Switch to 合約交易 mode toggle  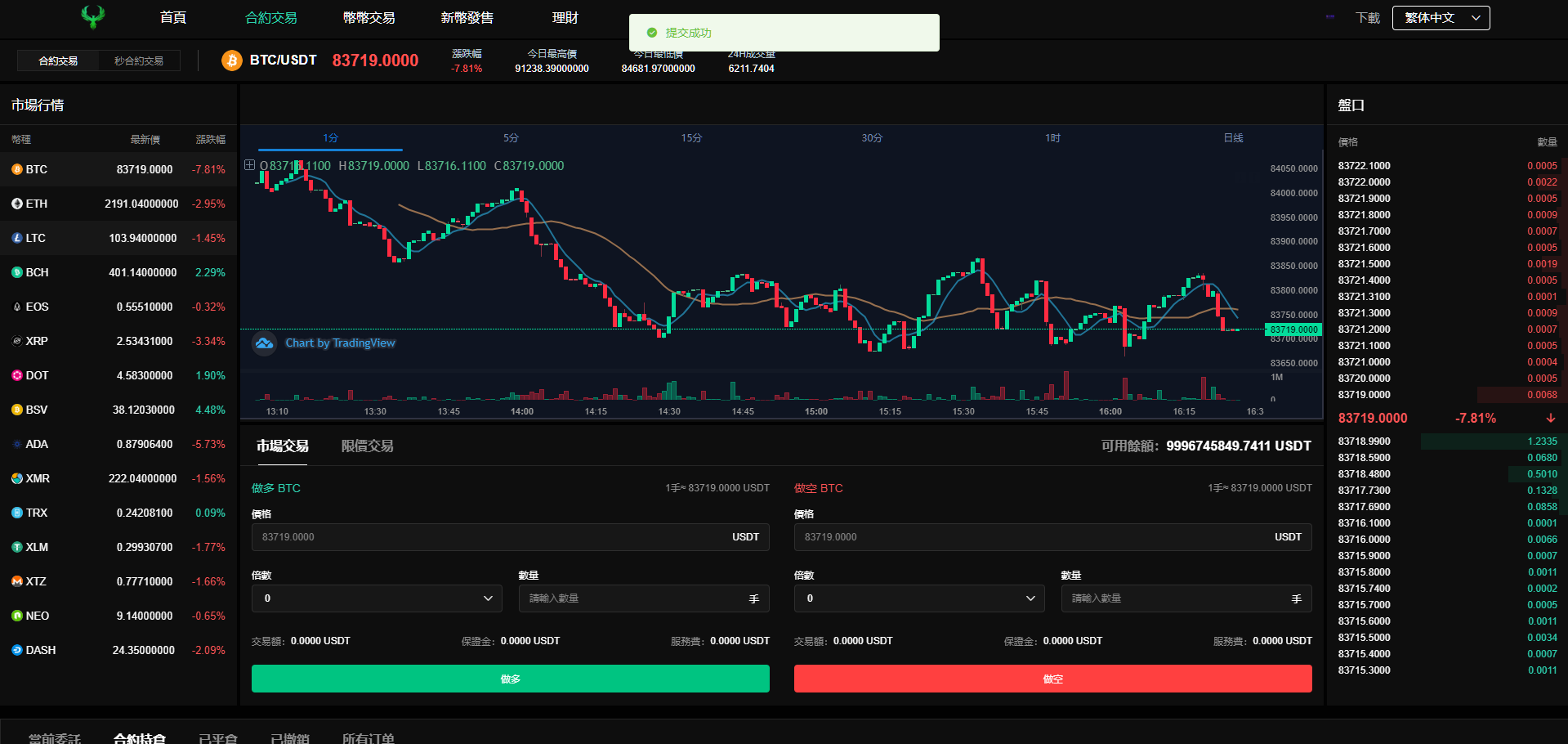tap(58, 61)
